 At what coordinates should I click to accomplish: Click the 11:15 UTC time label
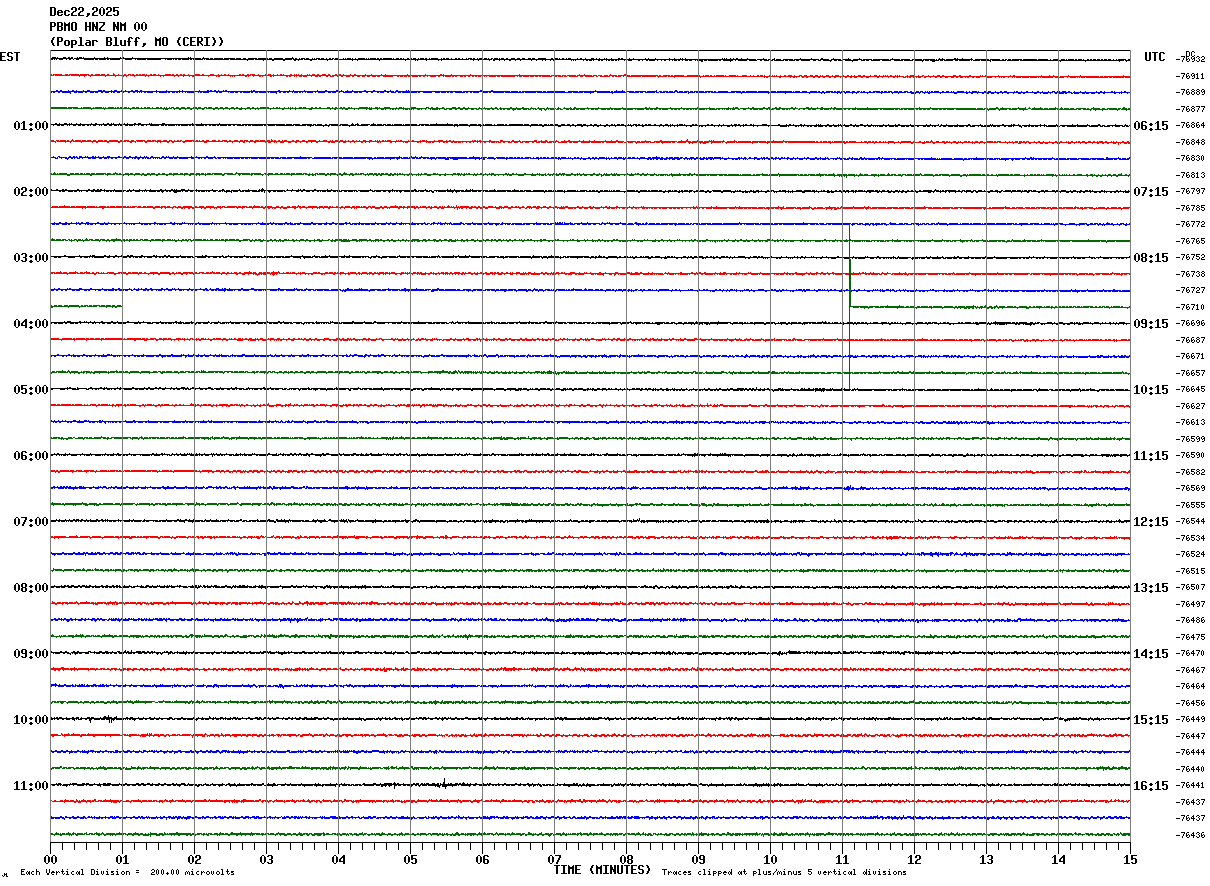click(x=1151, y=456)
